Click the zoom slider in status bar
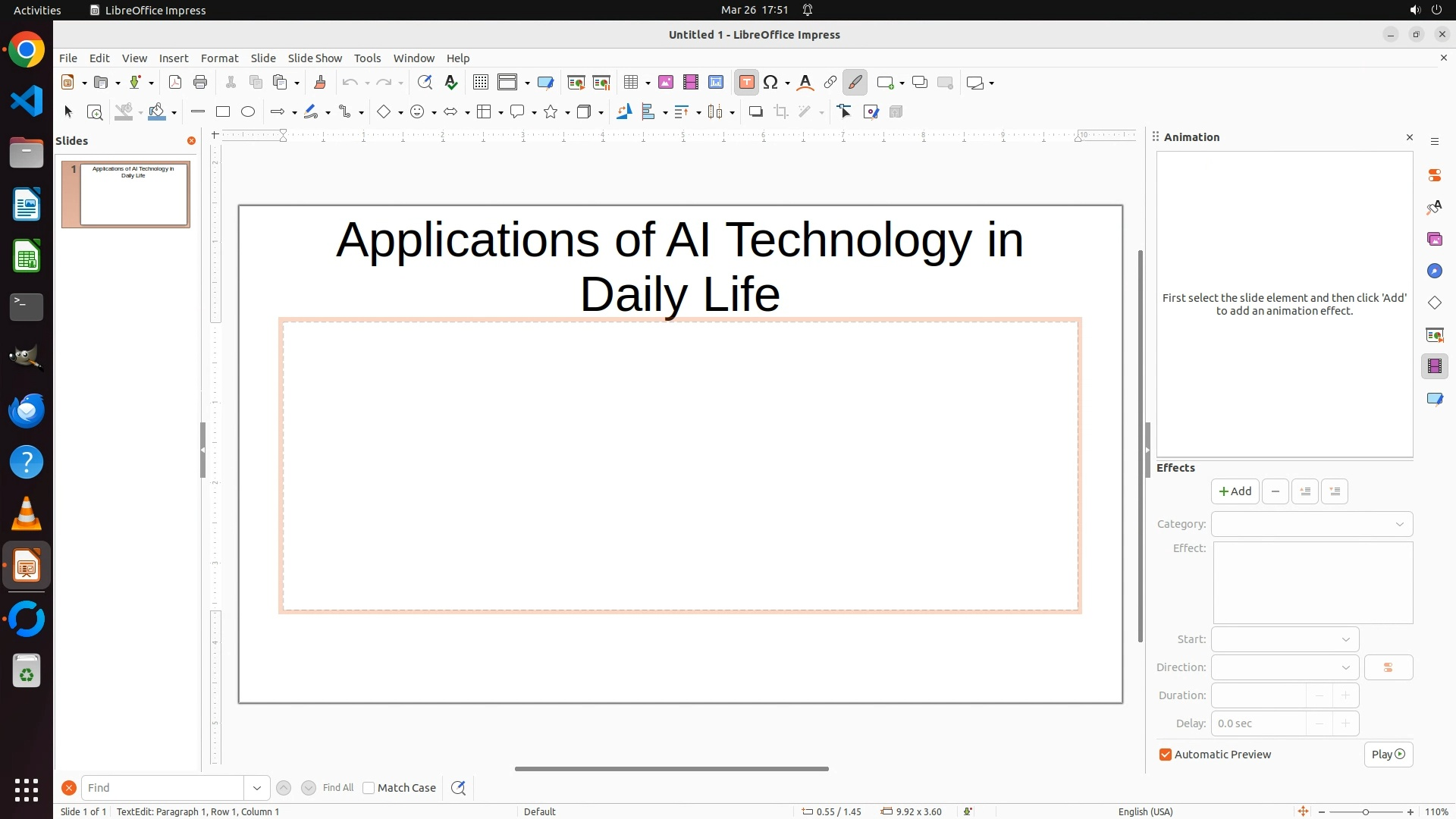 (1365, 811)
